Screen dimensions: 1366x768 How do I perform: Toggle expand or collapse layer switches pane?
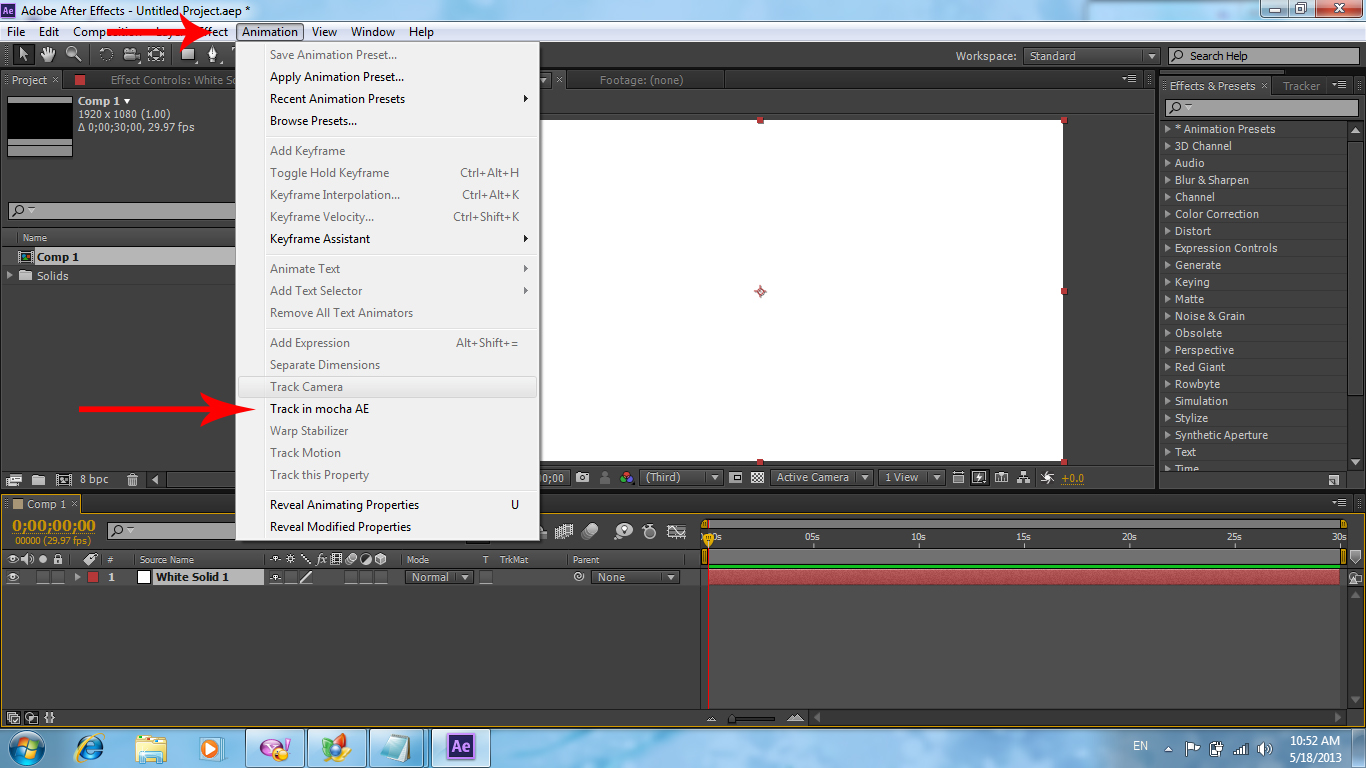(x=14, y=717)
